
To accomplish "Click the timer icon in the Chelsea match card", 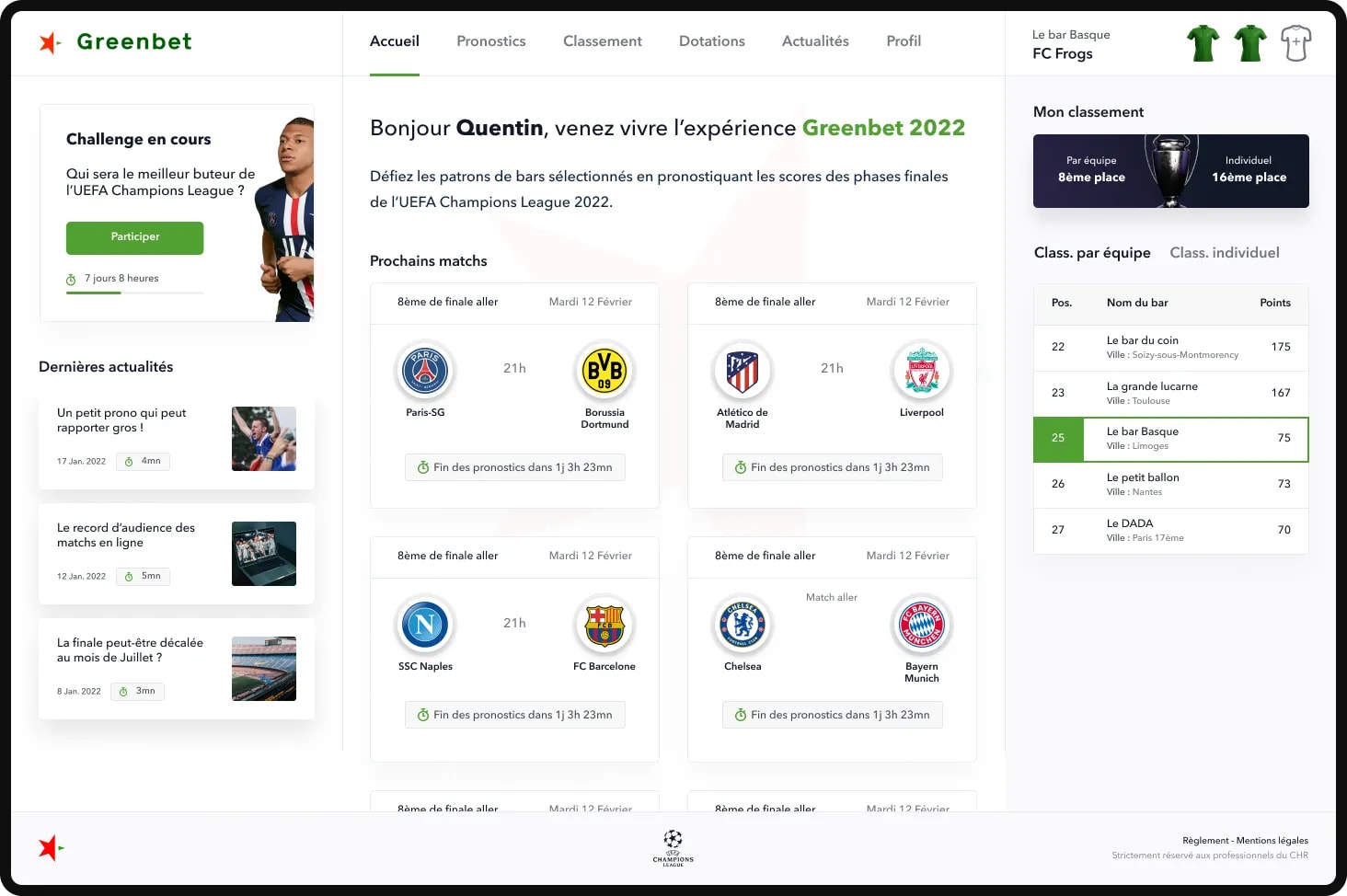I will point(741,715).
